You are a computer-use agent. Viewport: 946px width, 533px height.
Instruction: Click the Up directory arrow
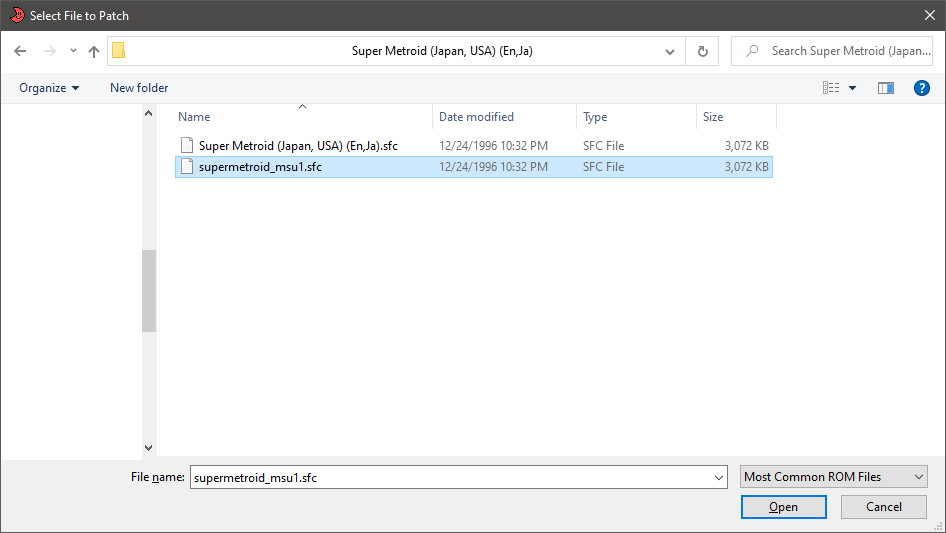[94, 51]
